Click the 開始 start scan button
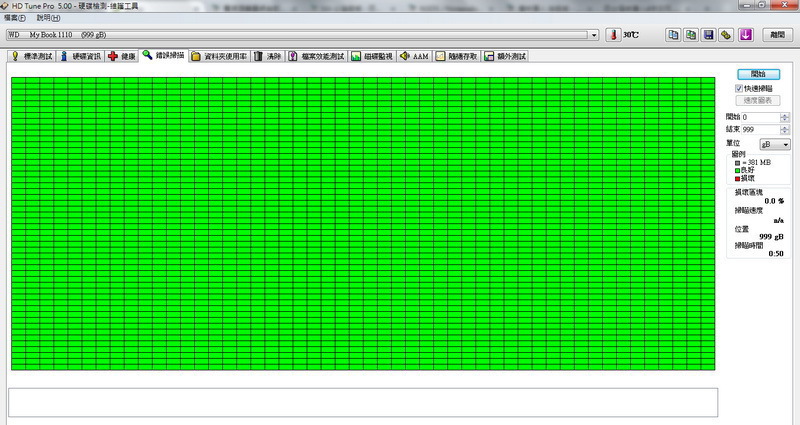Viewport: 800px width, 425px height. click(x=758, y=74)
